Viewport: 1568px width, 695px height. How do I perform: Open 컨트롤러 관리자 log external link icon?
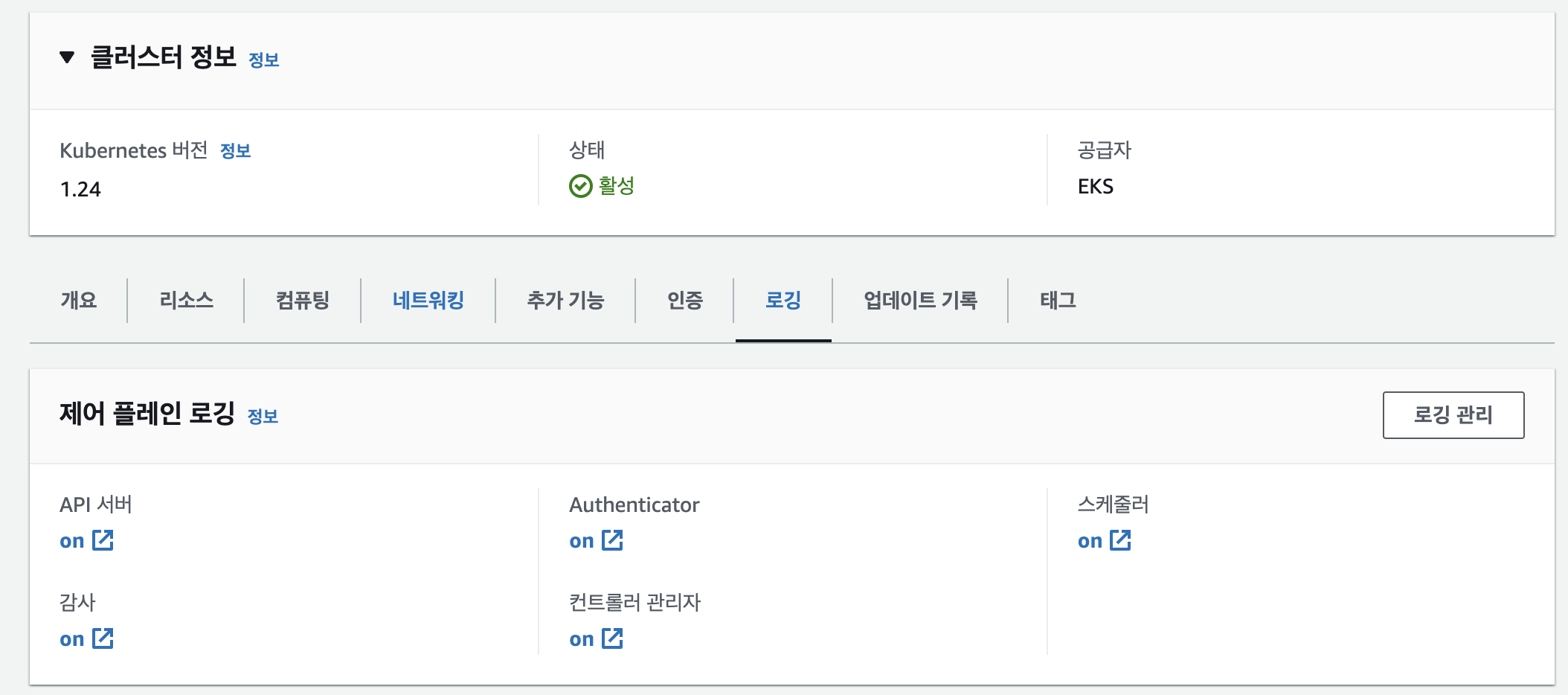(612, 638)
